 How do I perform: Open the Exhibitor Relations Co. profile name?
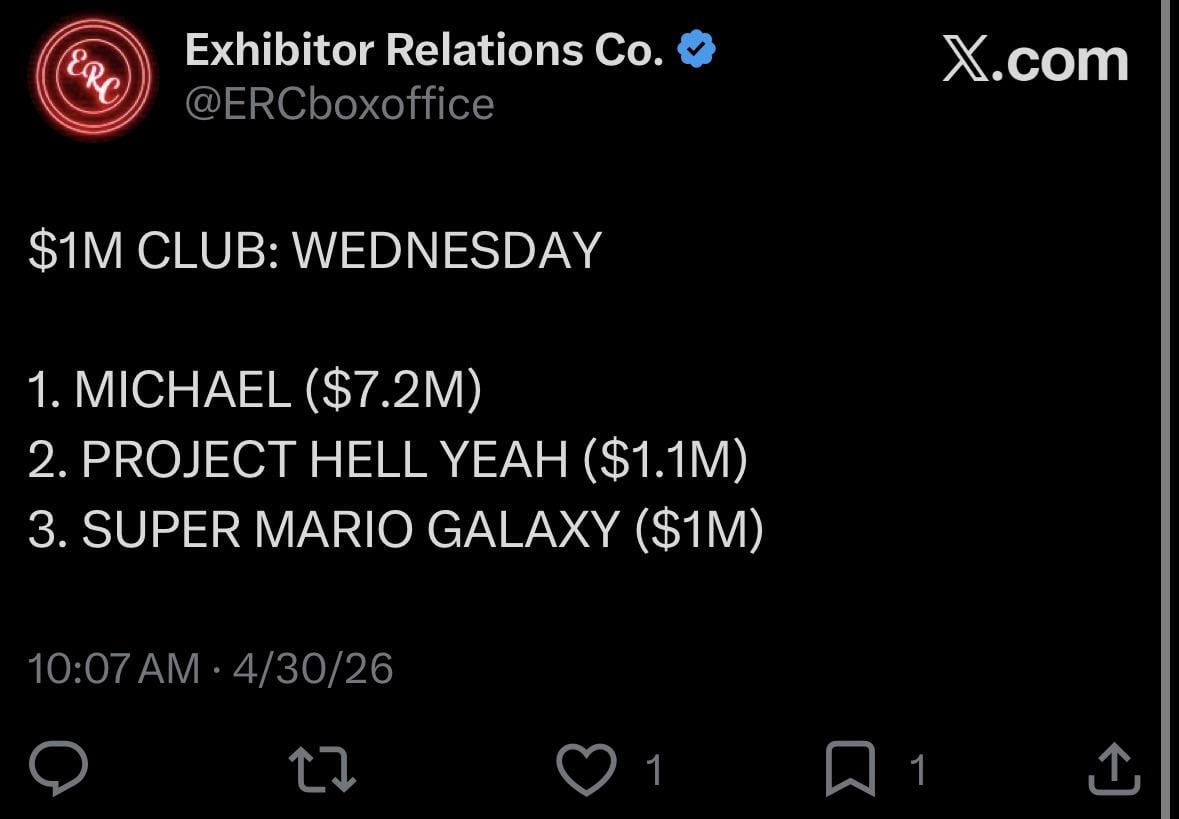tap(424, 50)
